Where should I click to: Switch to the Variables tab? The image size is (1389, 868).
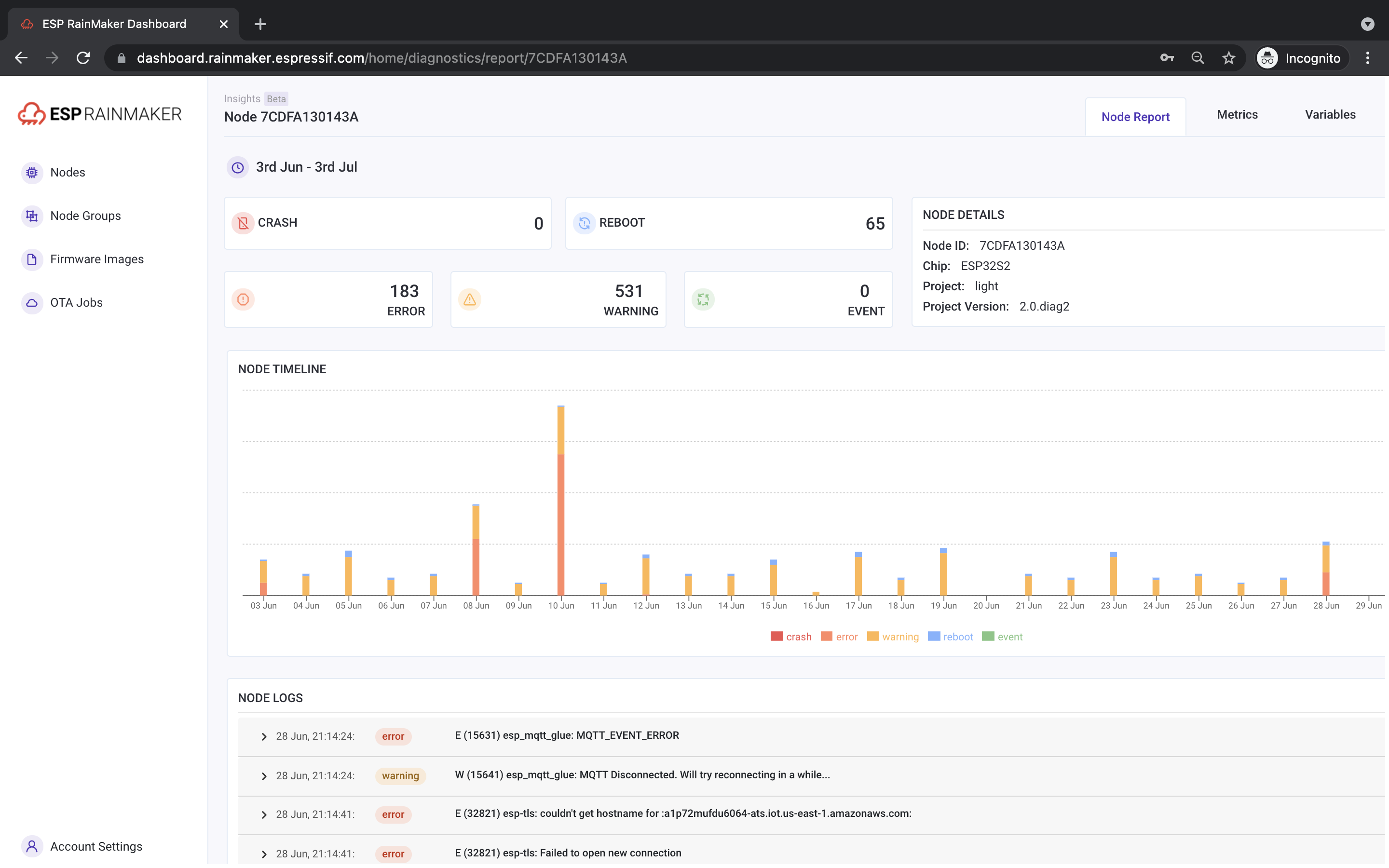coord(1330,114)
